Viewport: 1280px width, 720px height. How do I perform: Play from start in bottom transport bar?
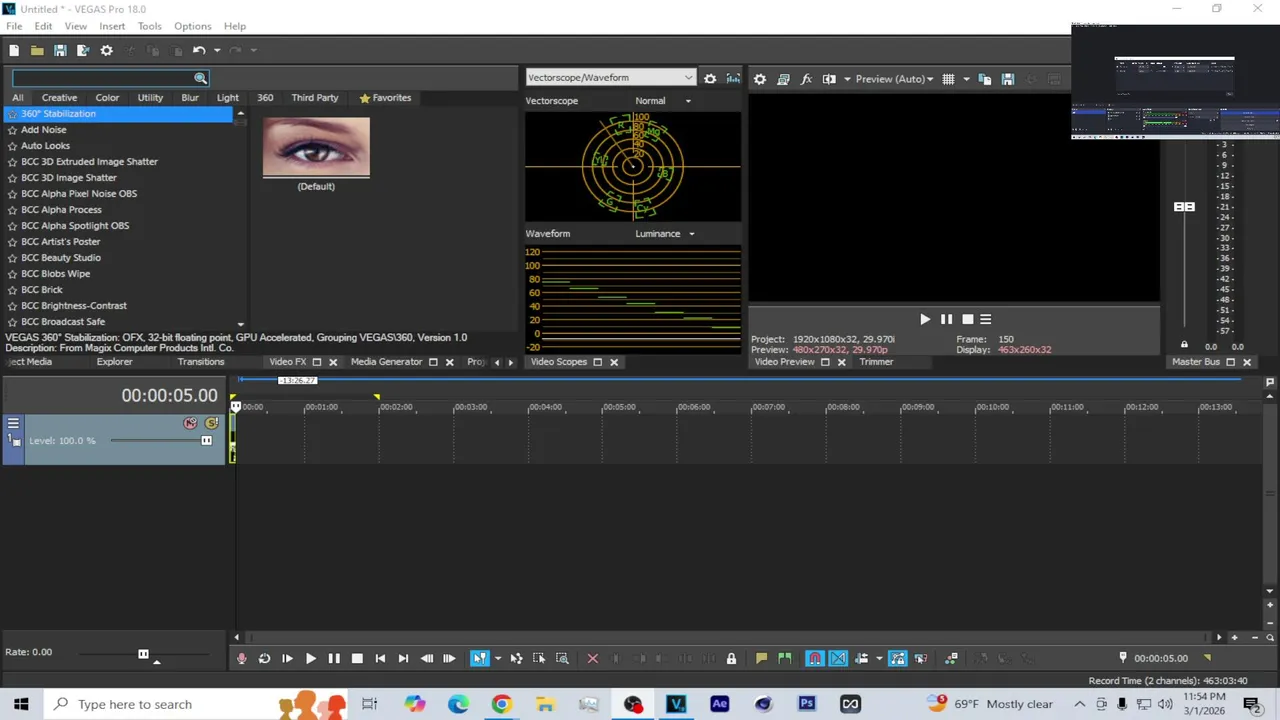coord(287,658)
